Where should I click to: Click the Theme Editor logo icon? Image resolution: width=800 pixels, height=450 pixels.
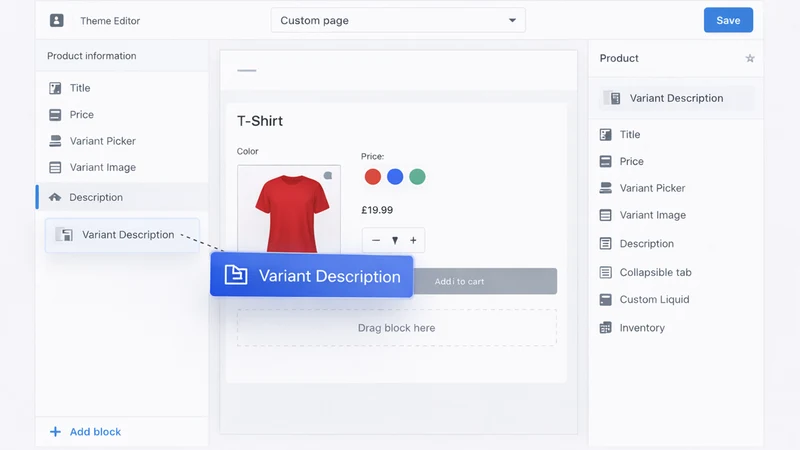[57, 20]
